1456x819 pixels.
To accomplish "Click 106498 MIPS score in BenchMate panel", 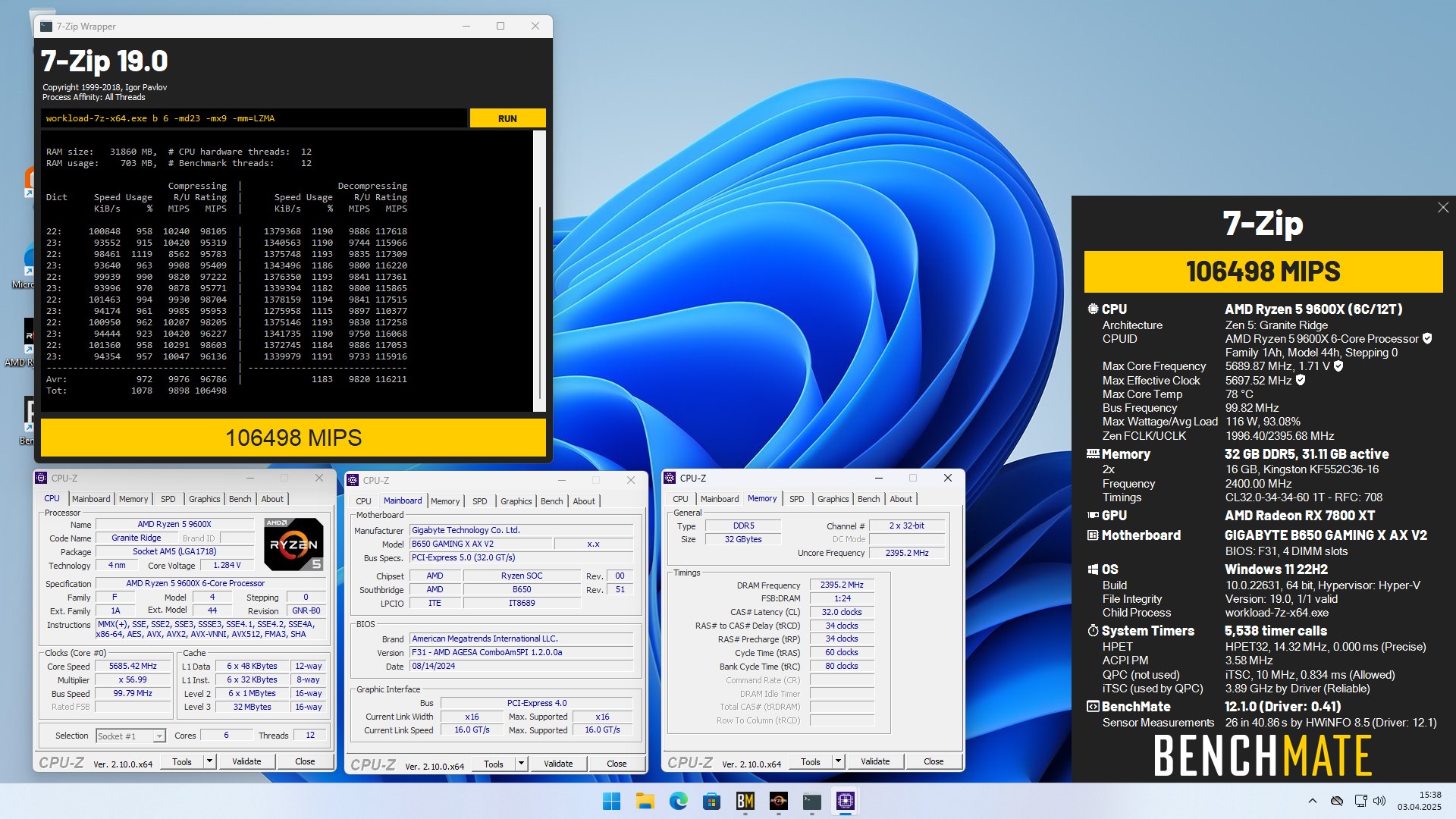I will pyautogui.click(x=1263, y=271).
